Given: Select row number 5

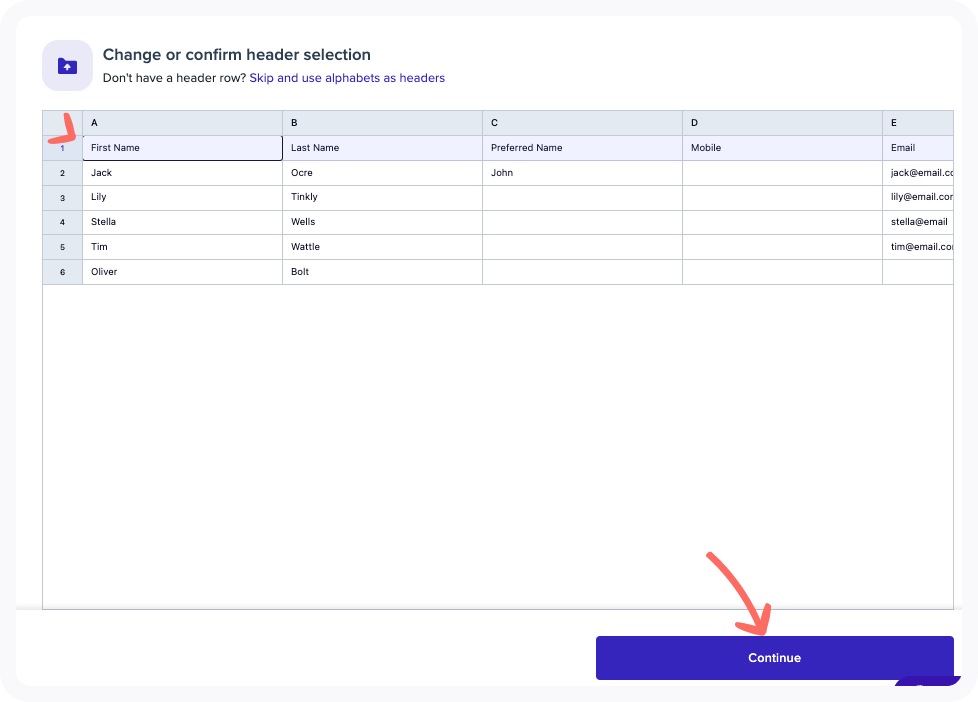Looking at the screenshot, I should coord(61,246).
